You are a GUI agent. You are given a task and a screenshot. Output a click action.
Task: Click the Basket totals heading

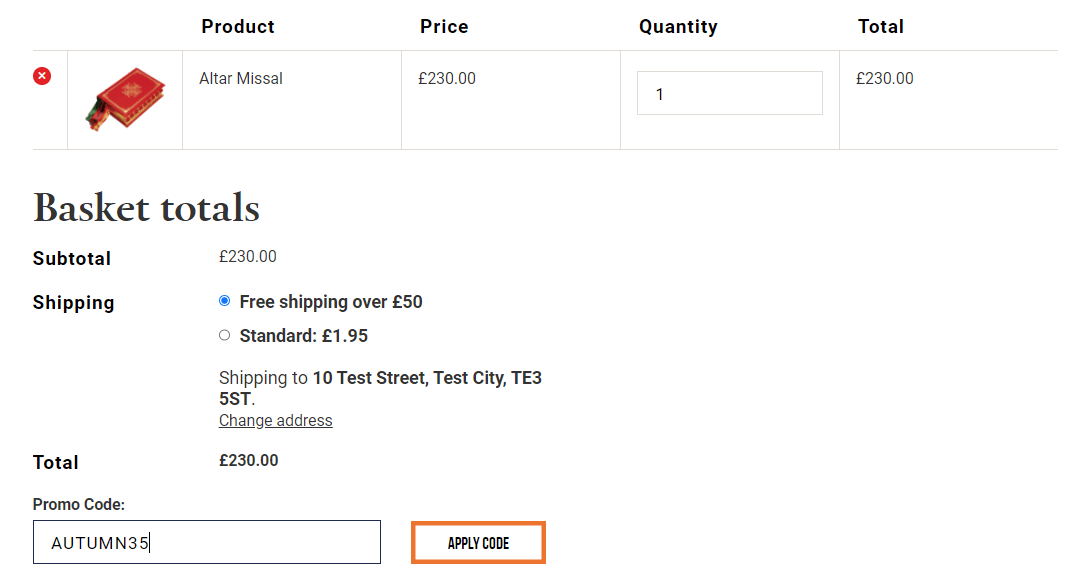pyautogui.click(x=146, y=208)
